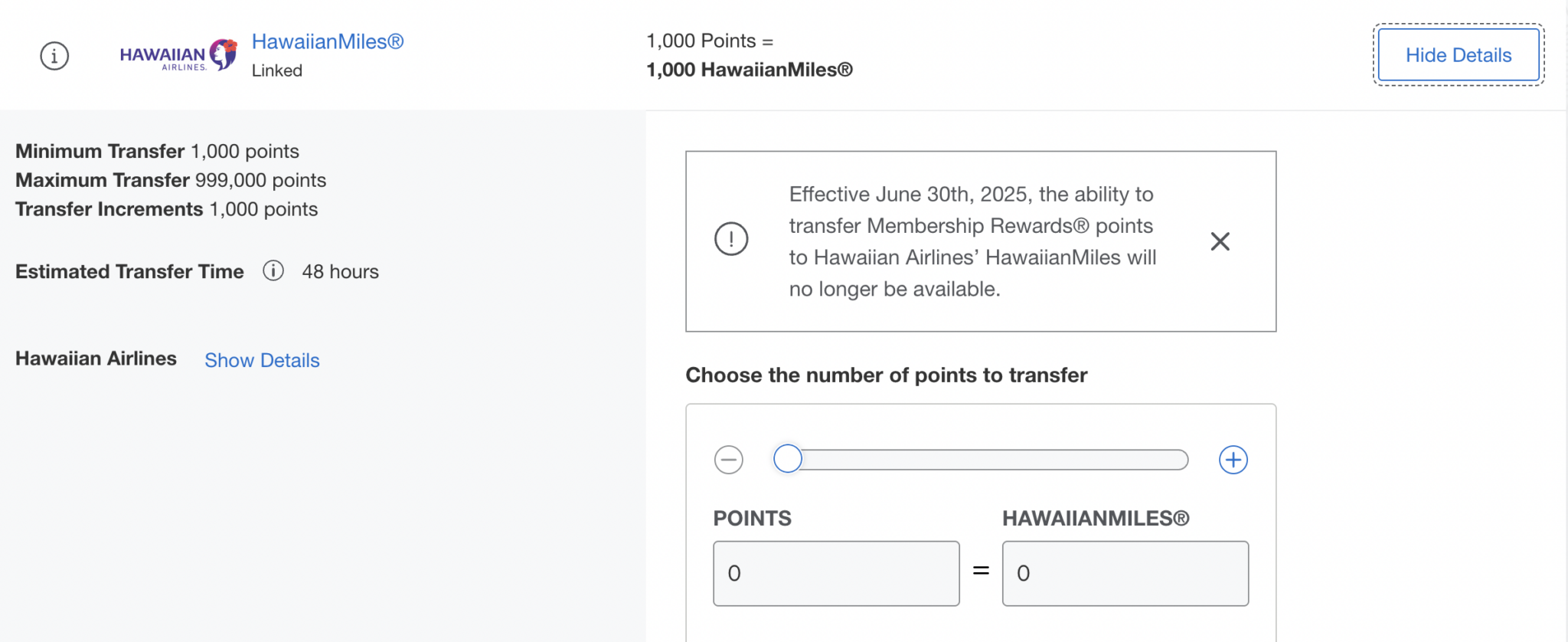
Task: Click the Maximum Transfer 999,000 points line
Action: point(171,180)
